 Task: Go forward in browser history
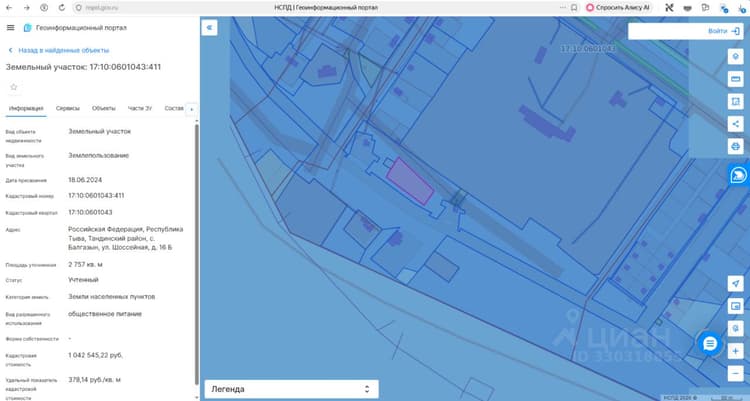27,8
